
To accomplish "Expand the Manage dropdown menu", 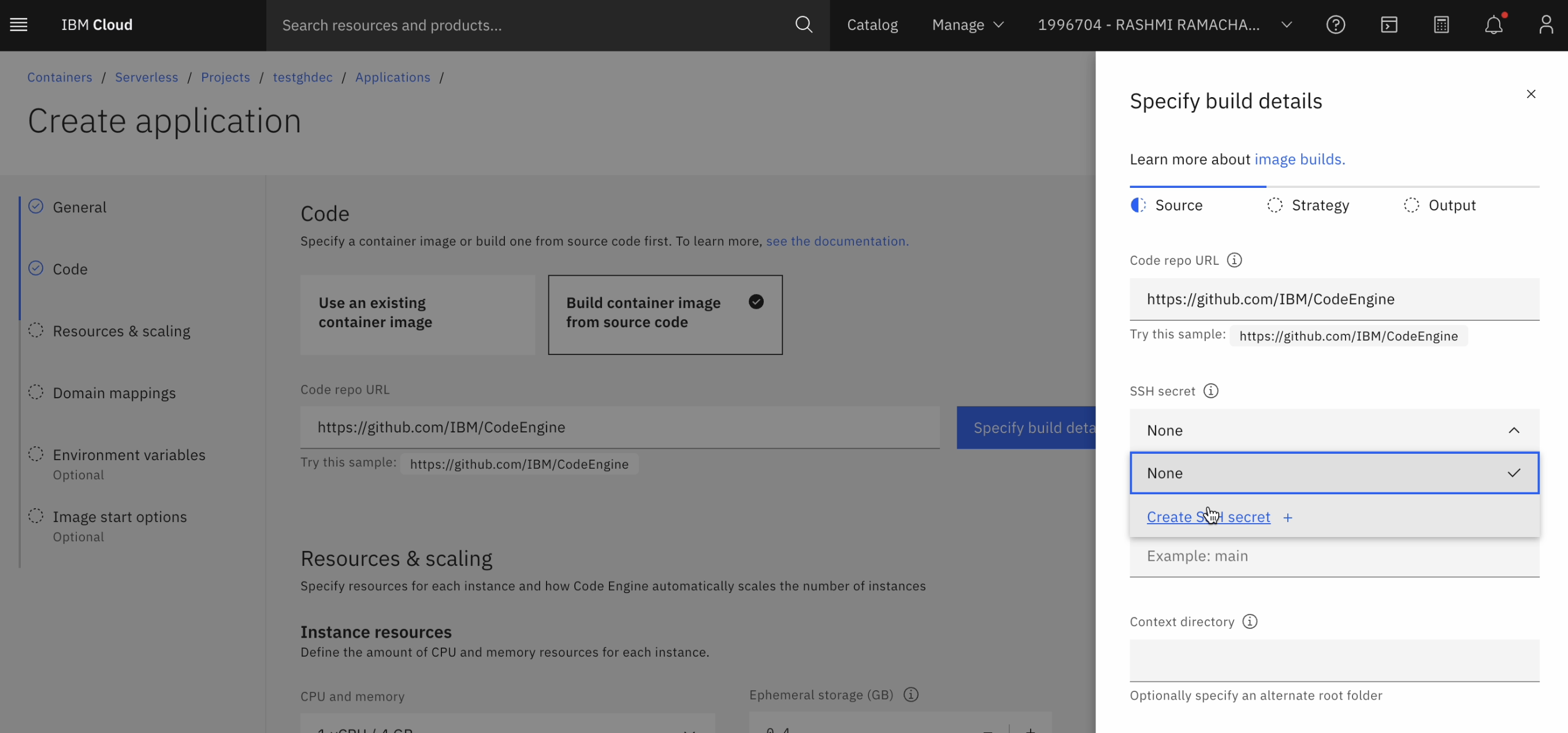I will tap(967, 25).
